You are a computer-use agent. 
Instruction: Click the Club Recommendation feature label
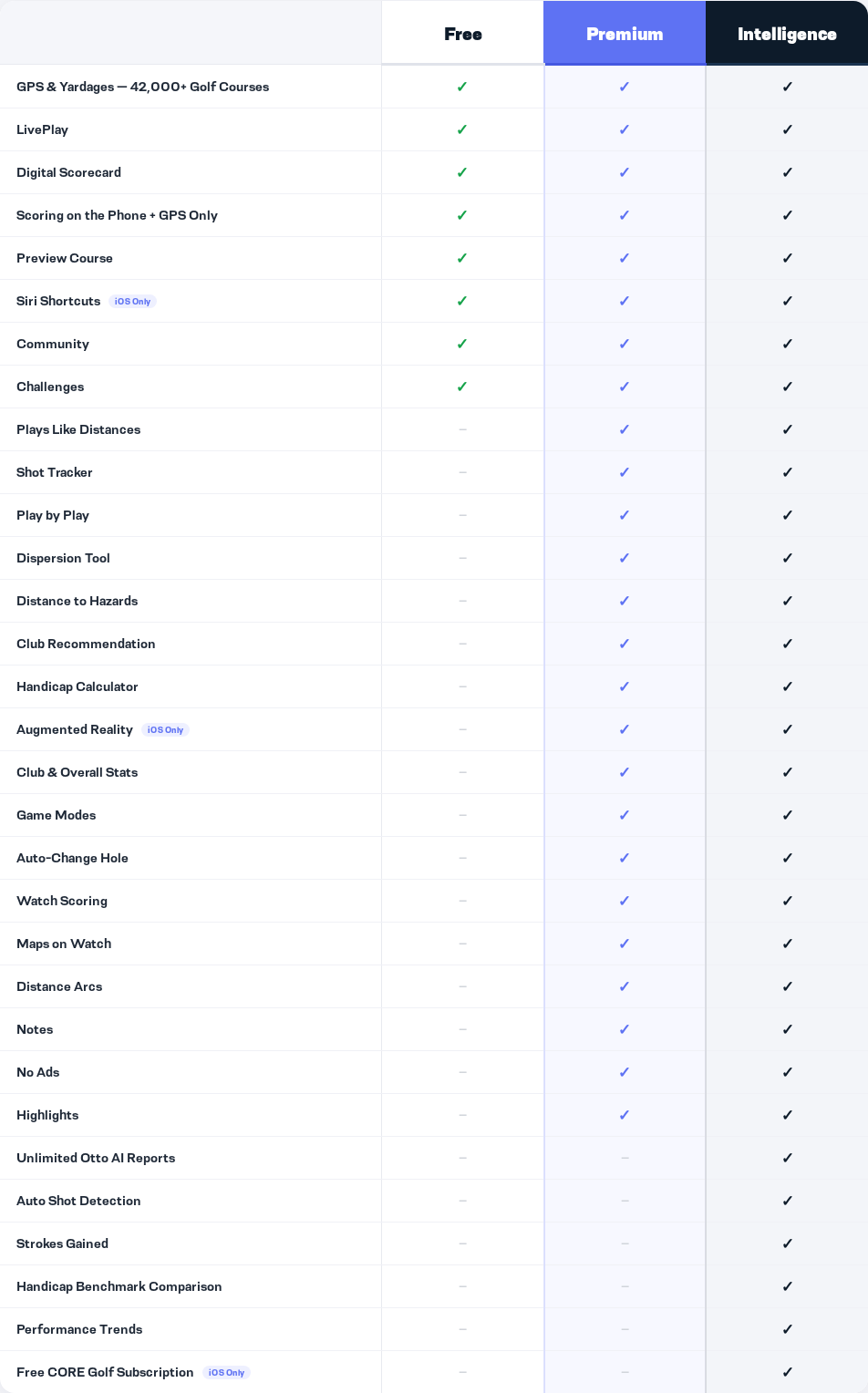[86, 644]
